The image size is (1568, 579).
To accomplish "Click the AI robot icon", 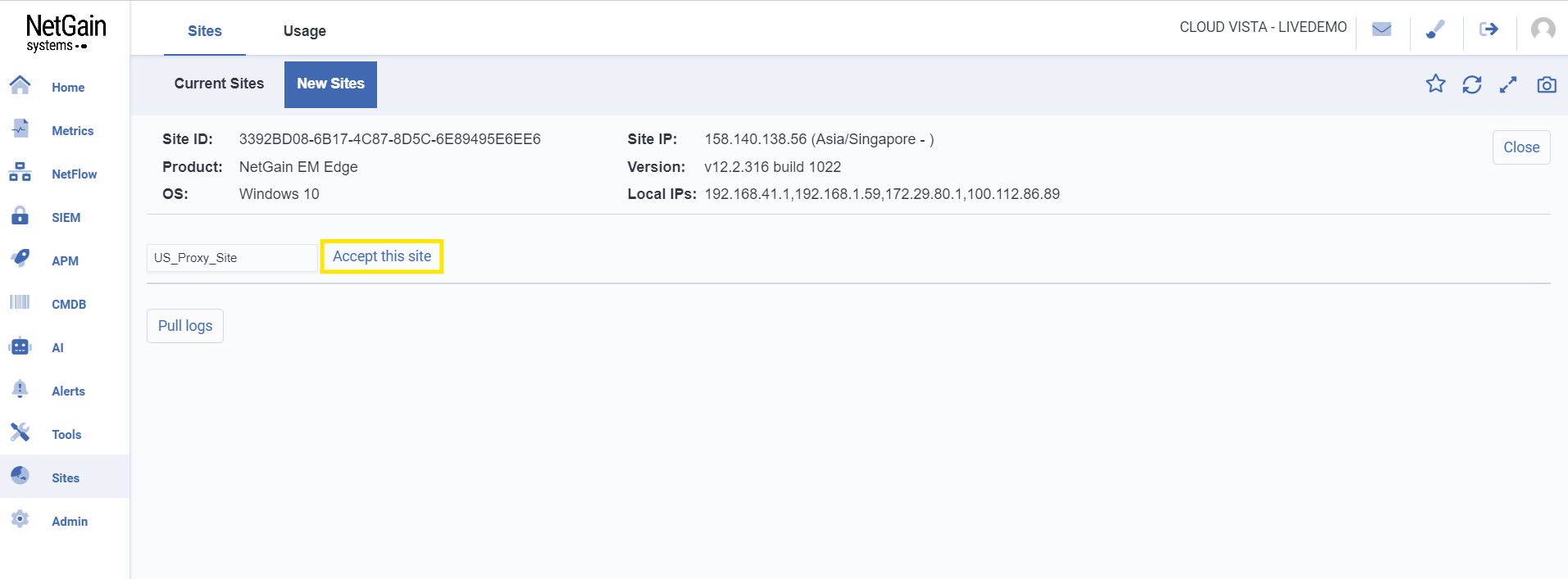I will click(x=20, y=346).
